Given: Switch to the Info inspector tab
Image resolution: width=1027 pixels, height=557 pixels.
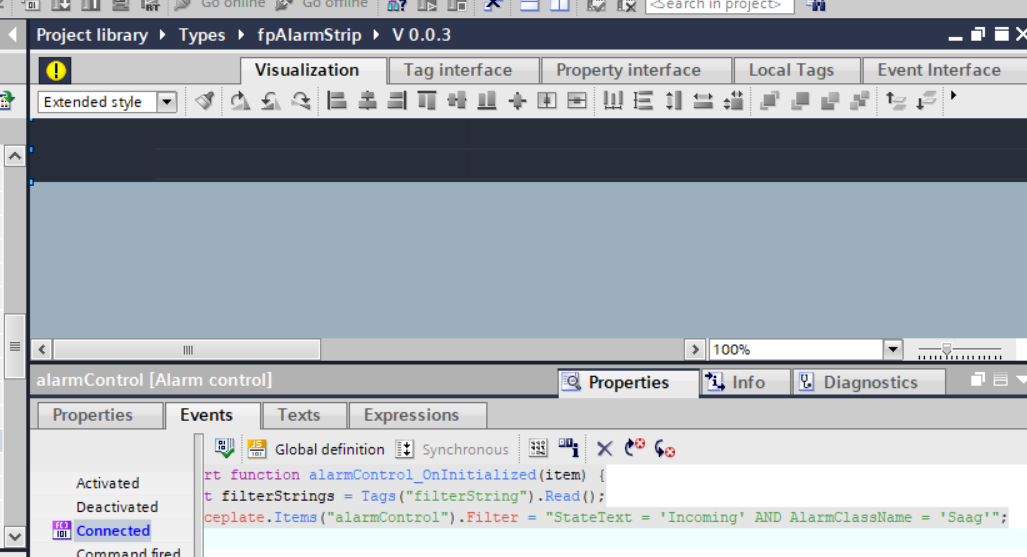Looking at the screenshot, I should coord(745,383).
